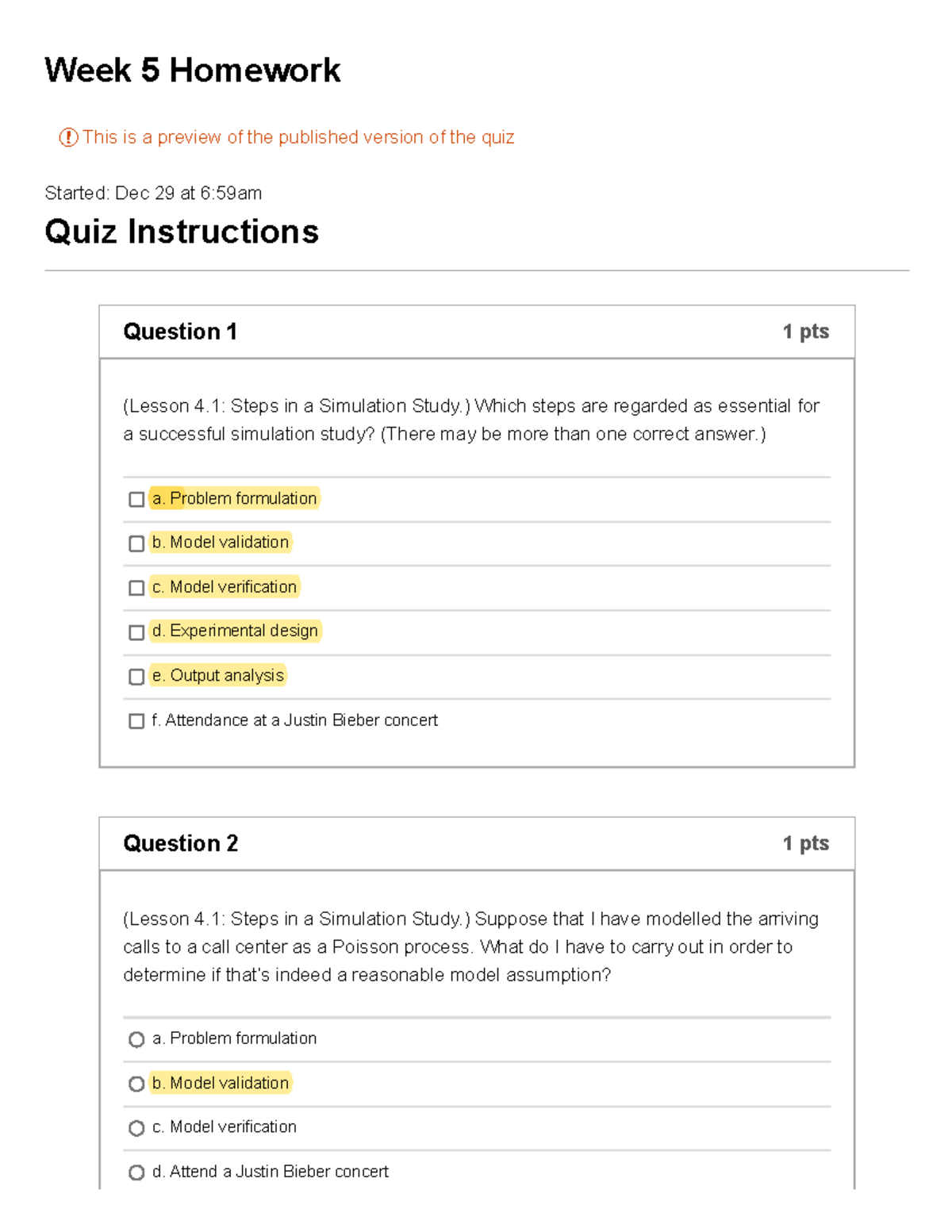Select "d. Attend a Justin Bieber concert"
The width and height of the screenshot is (952, 1232).
pyautogui.click(x=135, y=1173)
